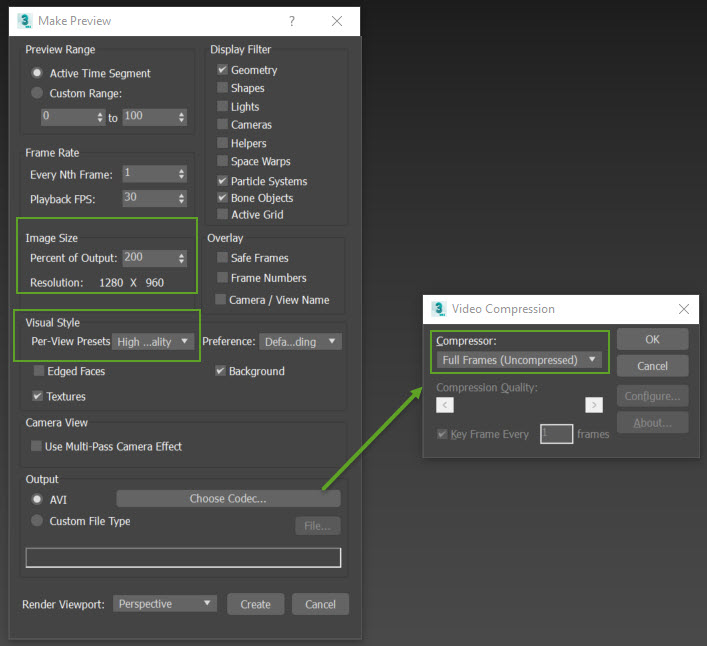707x646 pixels.
Task: Adjust the range end spinner arrows
Action: [x=182, y=117]
